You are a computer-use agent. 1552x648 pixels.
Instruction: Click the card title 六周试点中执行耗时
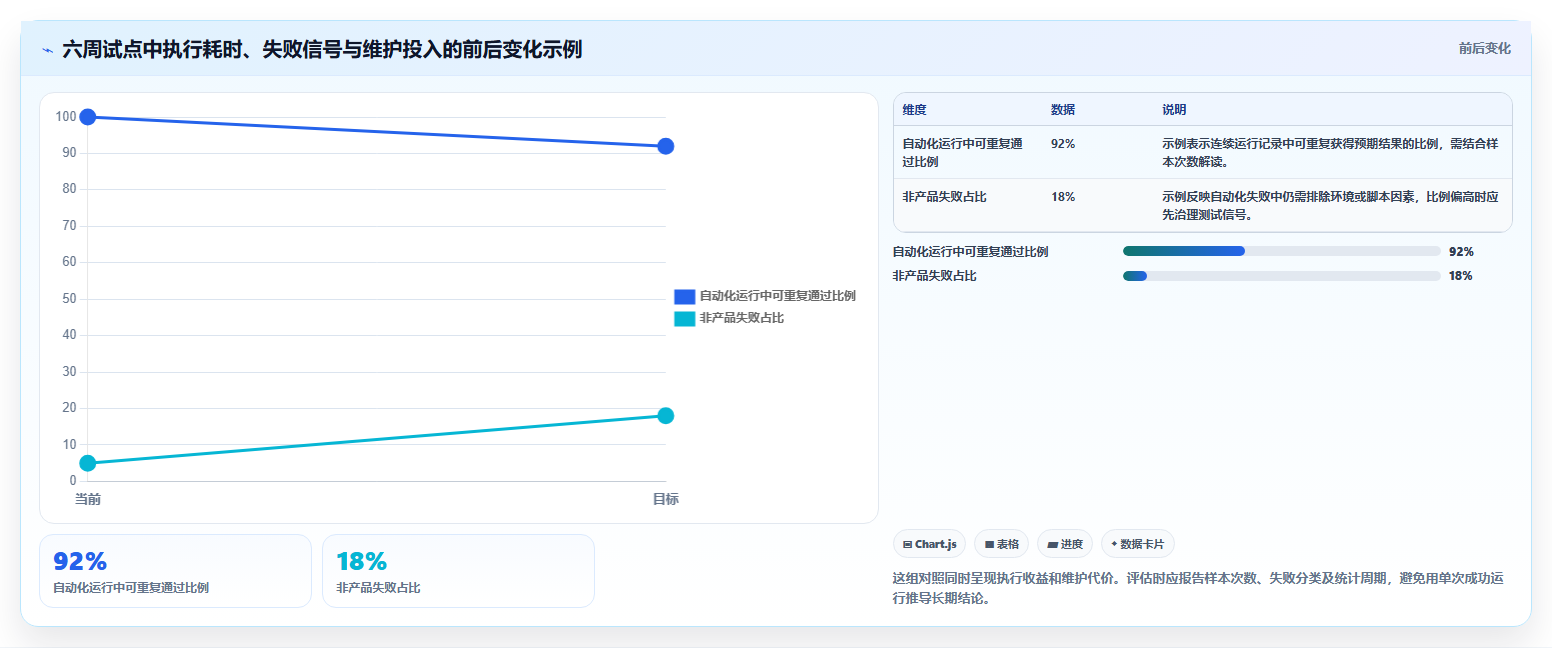click(322, 49)
